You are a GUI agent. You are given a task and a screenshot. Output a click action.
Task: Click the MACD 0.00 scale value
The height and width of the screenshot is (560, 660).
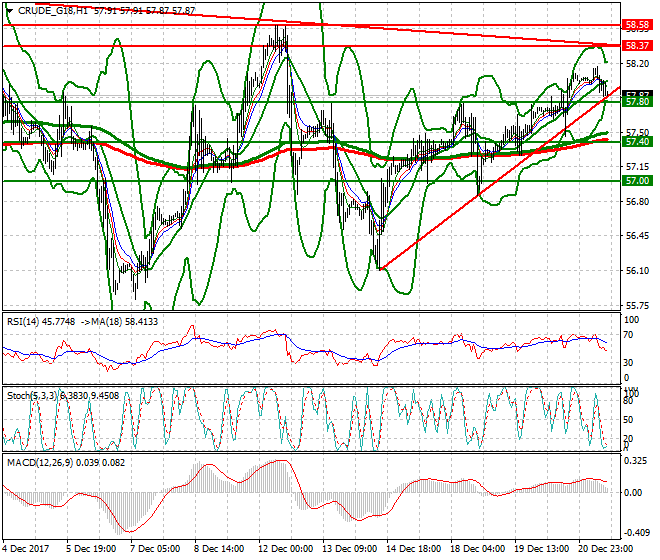(x=633, y=493)
